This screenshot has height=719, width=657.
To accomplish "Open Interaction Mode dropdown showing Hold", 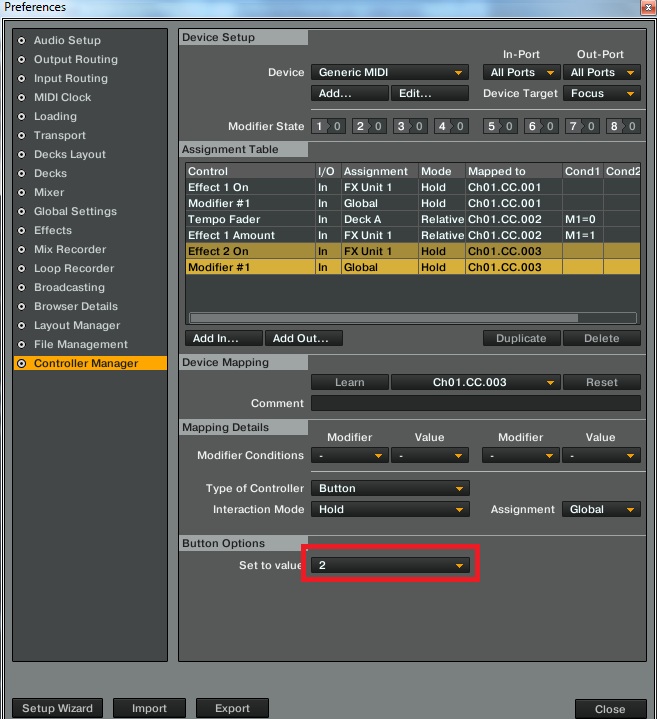I will pos(390,509).
